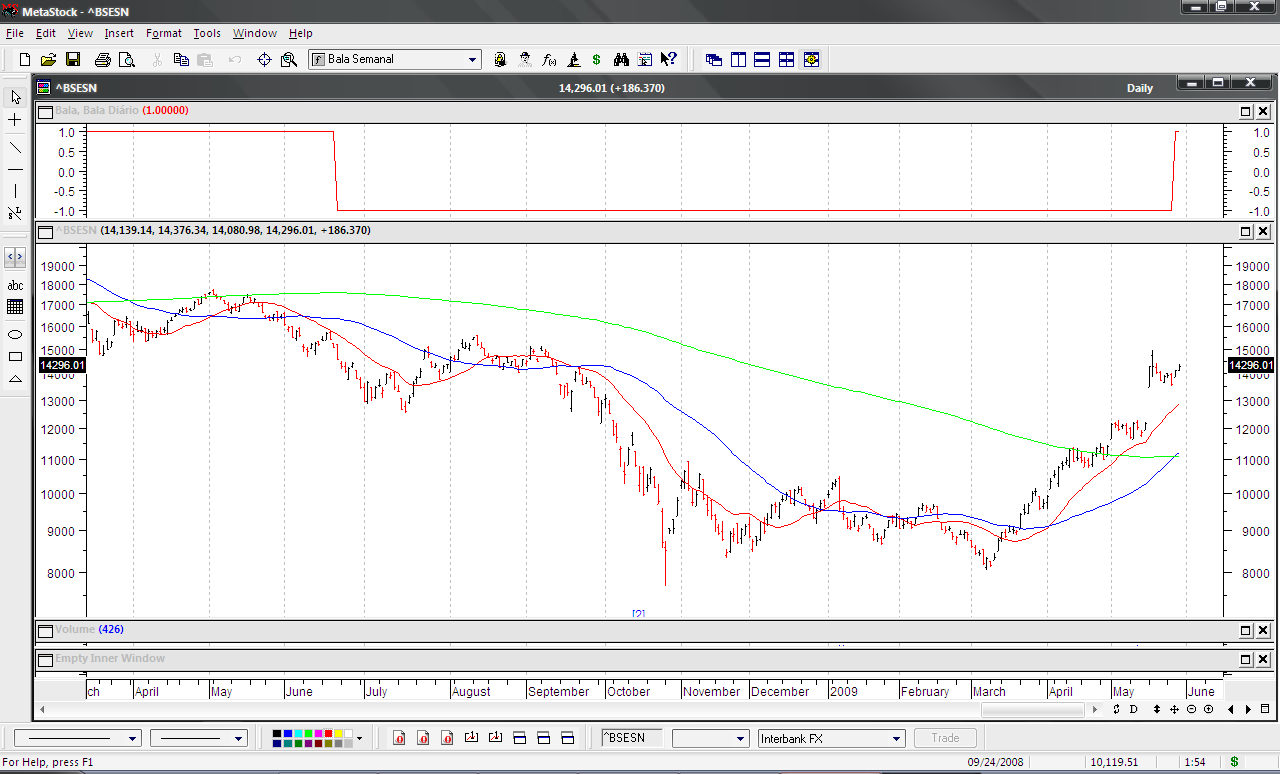This screenshot has width=1280, height=774.
Task: Click the Paste clipboard icon
Action: pyautogui.click(x=205, y=60)
